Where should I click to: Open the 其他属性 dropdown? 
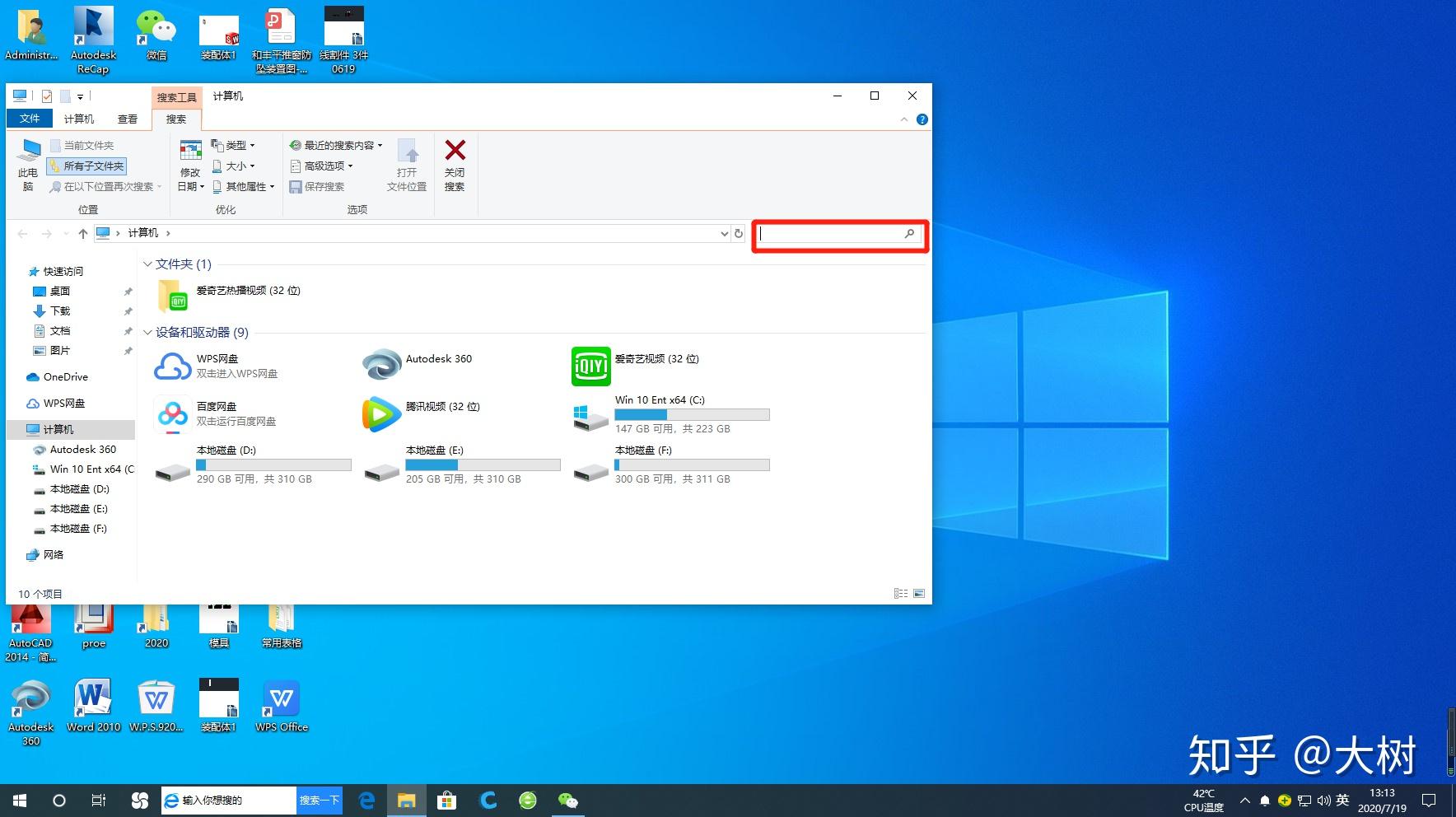[243, 186]
